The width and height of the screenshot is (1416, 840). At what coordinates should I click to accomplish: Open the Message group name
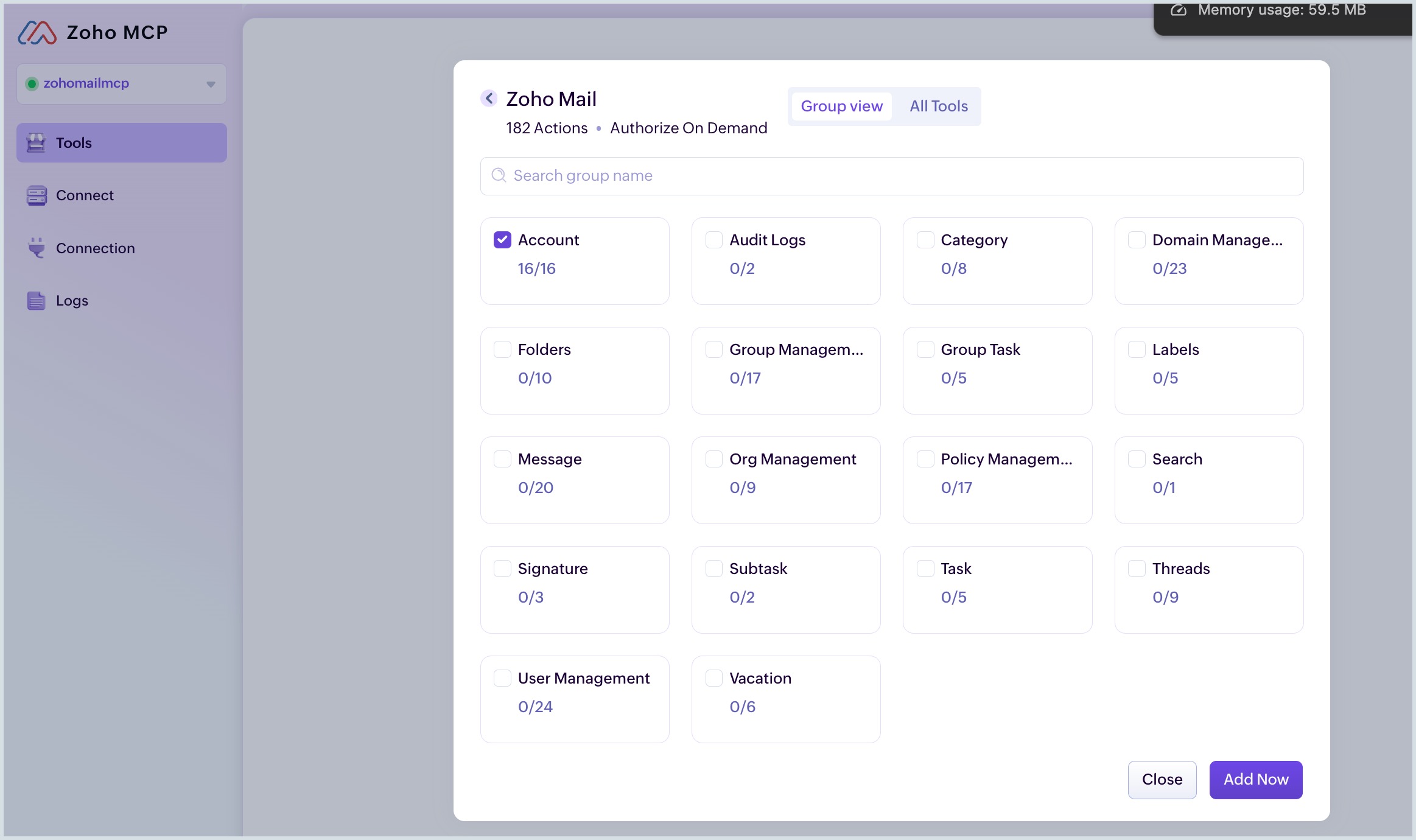coord(550,459)
